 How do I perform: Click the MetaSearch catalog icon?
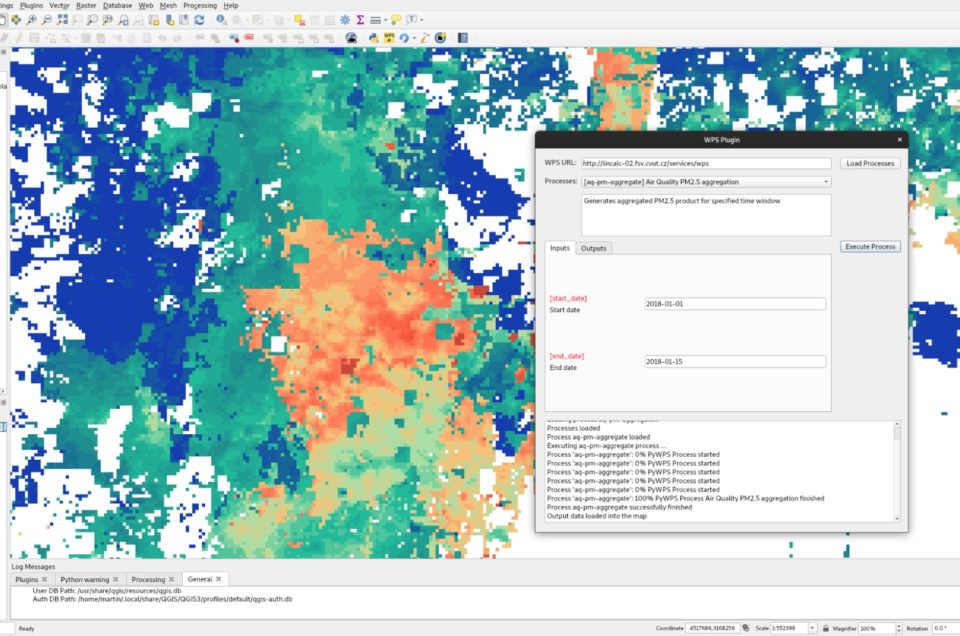351,38
